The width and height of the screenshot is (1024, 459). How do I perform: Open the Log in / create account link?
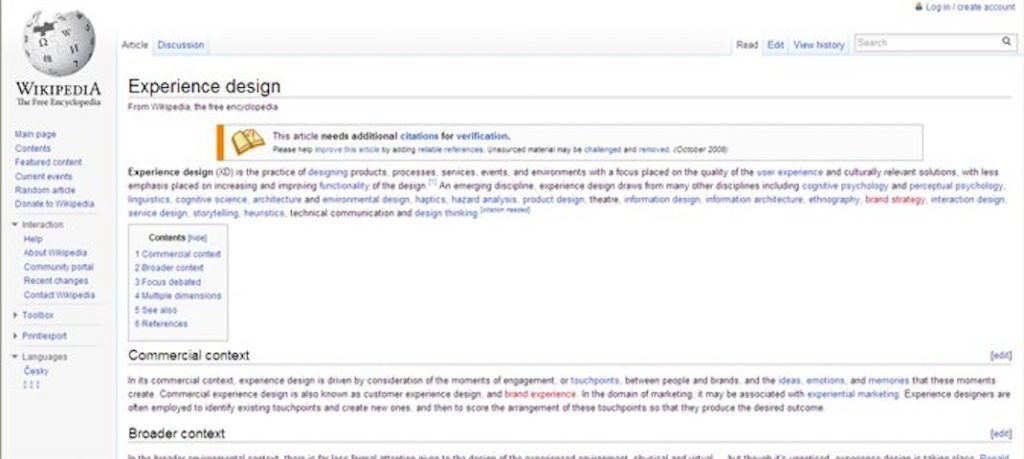click(969, 7)
